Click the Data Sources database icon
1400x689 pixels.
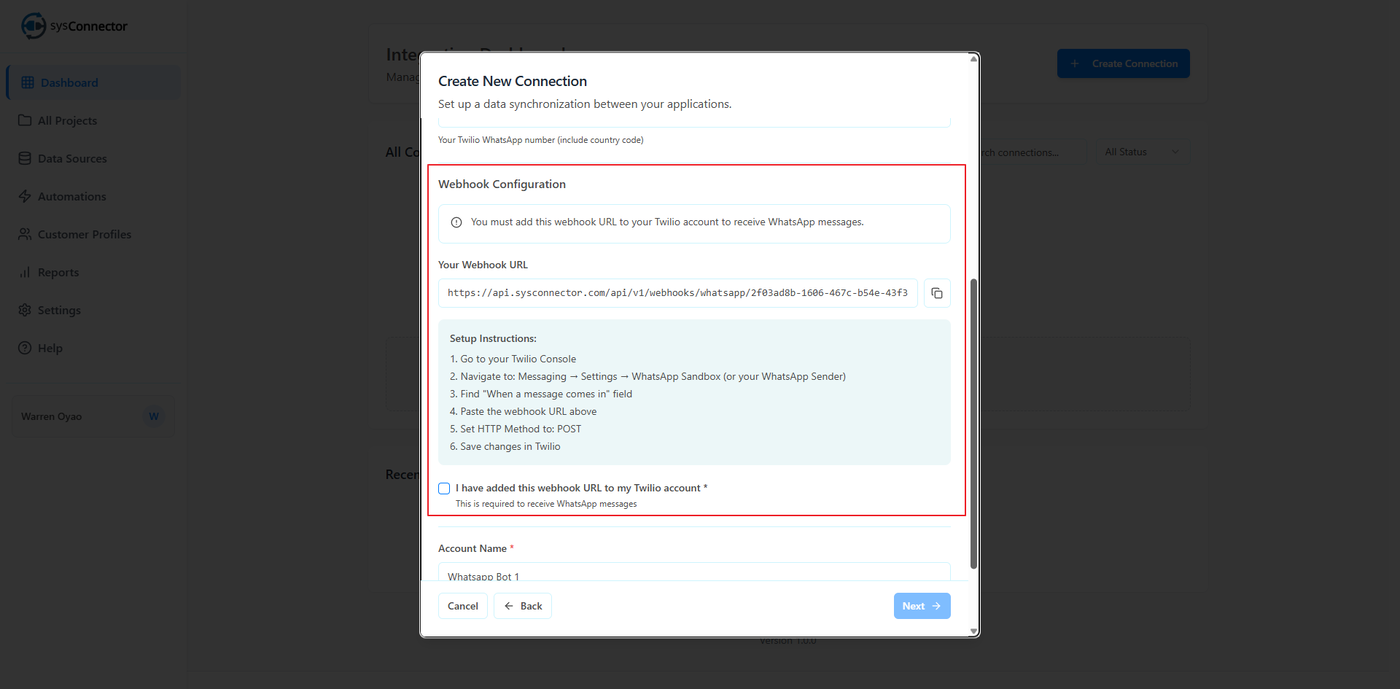[25, 159]
